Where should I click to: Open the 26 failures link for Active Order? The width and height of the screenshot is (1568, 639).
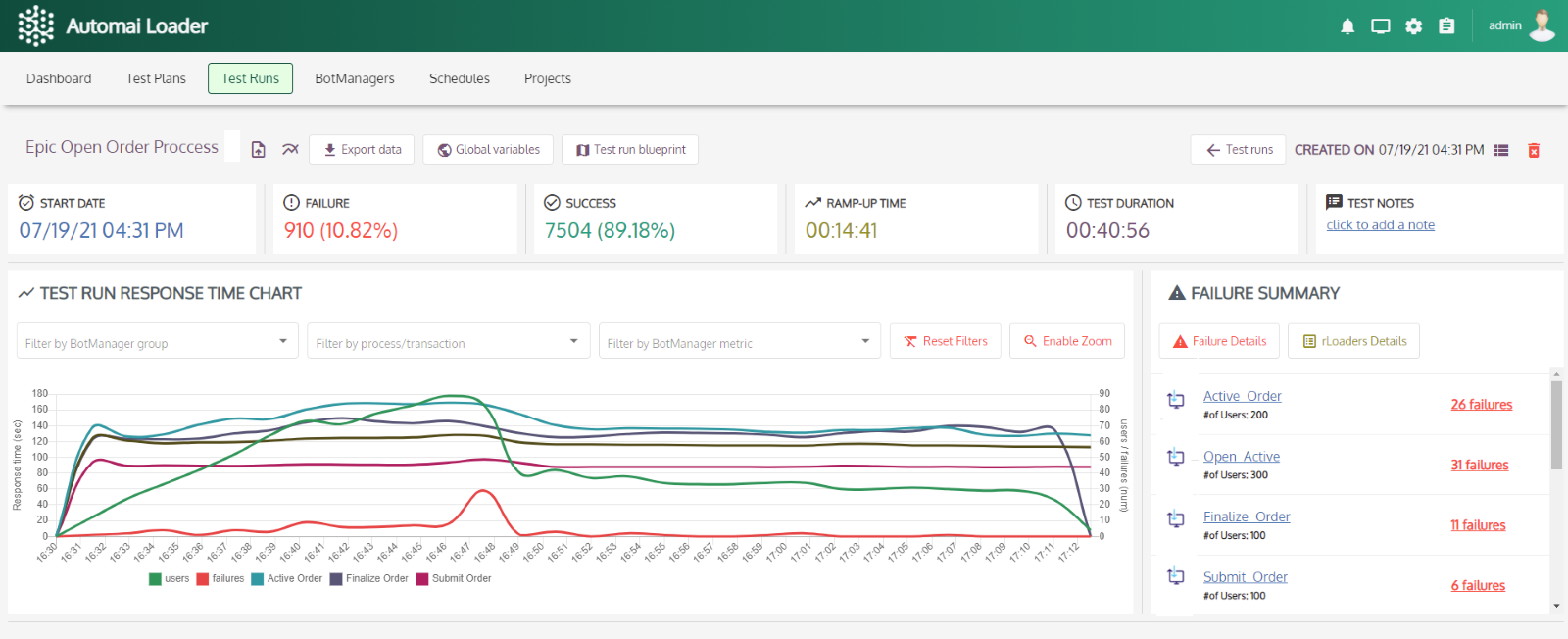click(x=1481, y=405)
